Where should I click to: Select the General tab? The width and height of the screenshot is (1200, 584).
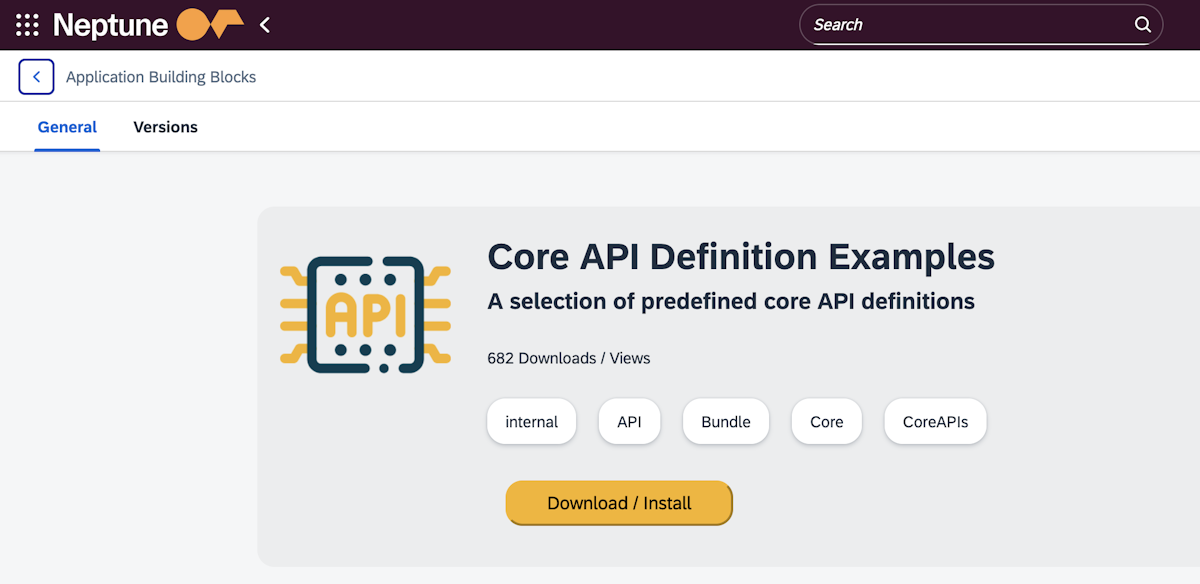click(x=67, y=127)
